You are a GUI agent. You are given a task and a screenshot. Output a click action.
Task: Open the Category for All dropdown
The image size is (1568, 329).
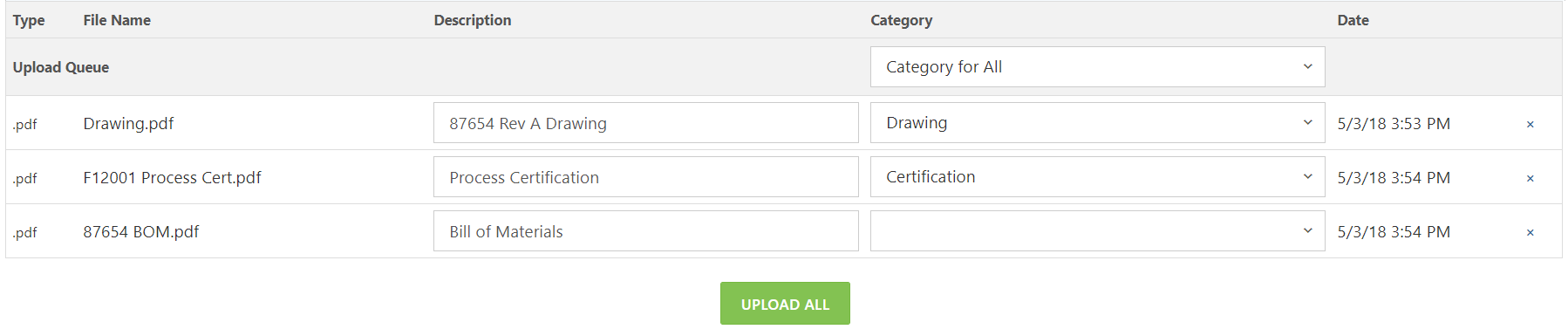pyautogui.click(x=1097, y=67)
